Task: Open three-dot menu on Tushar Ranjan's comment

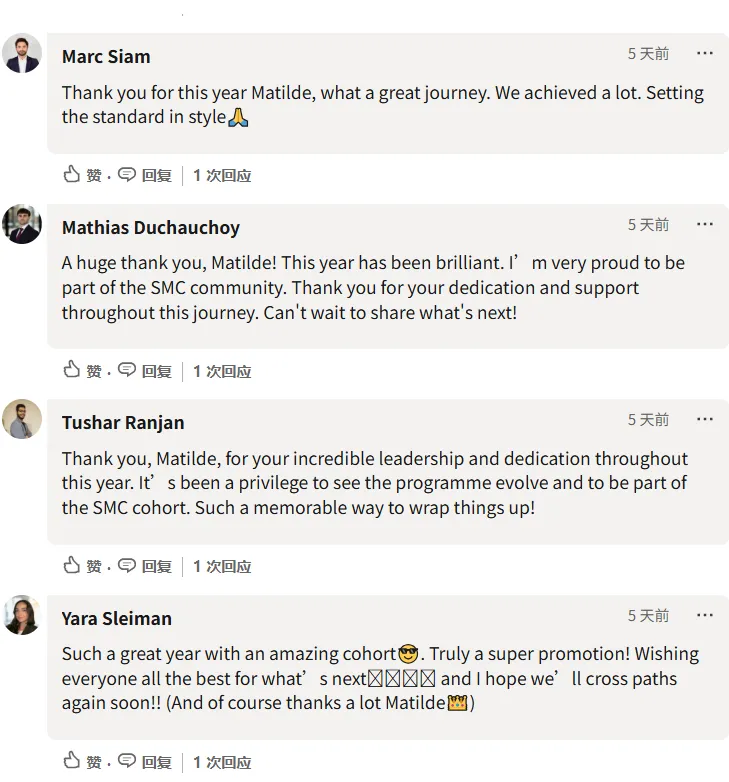Action: 705,420
